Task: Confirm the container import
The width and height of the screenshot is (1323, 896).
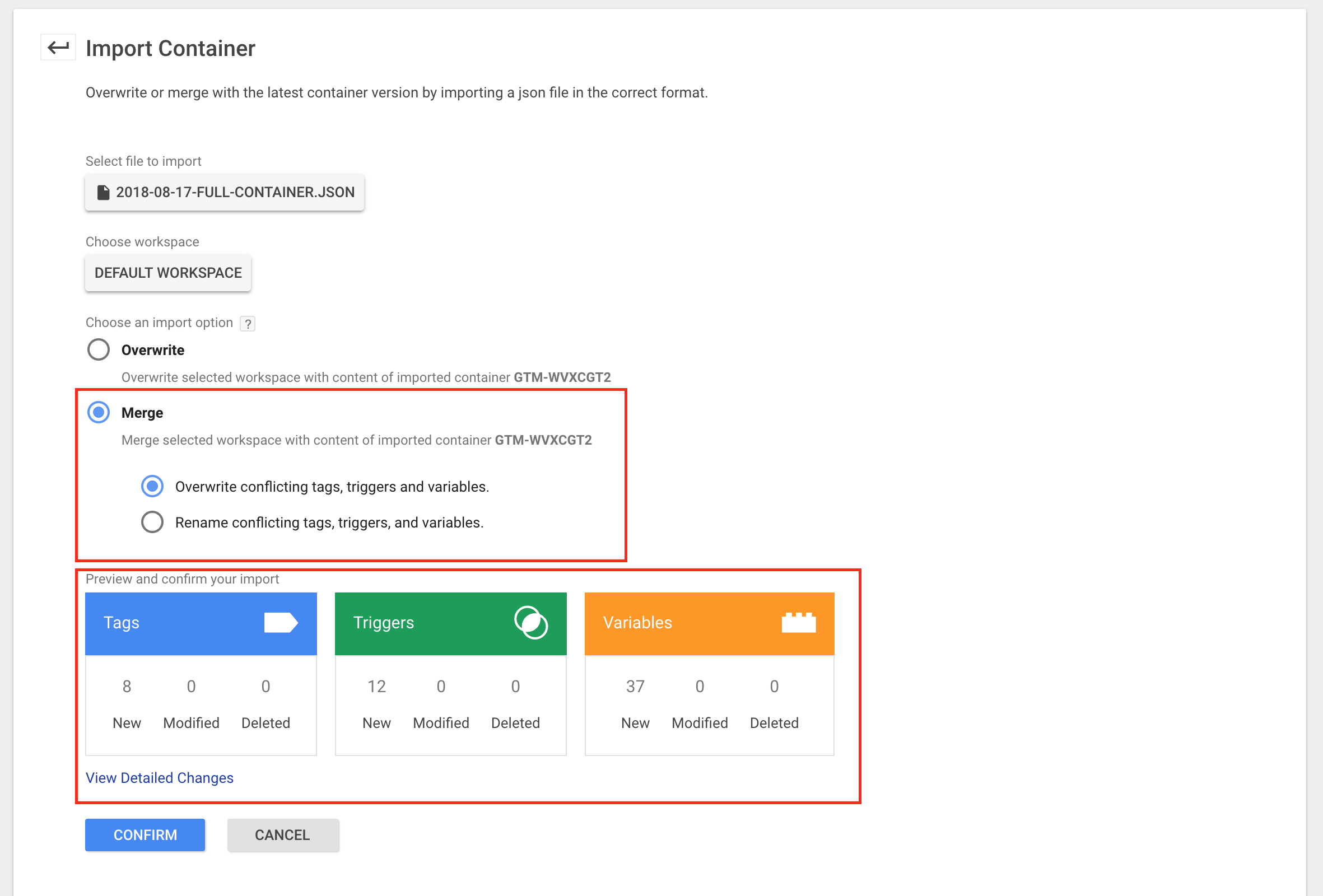Action: (x=145, y=835)
